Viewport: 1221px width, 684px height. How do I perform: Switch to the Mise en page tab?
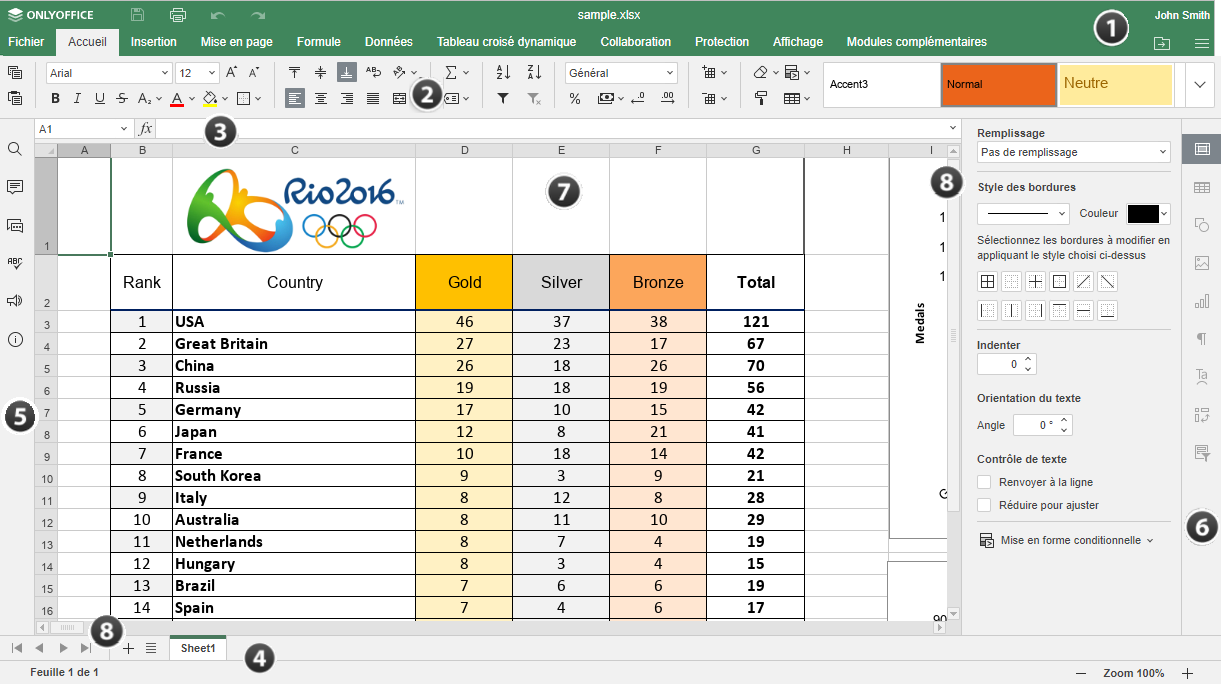tap(237, 42)
